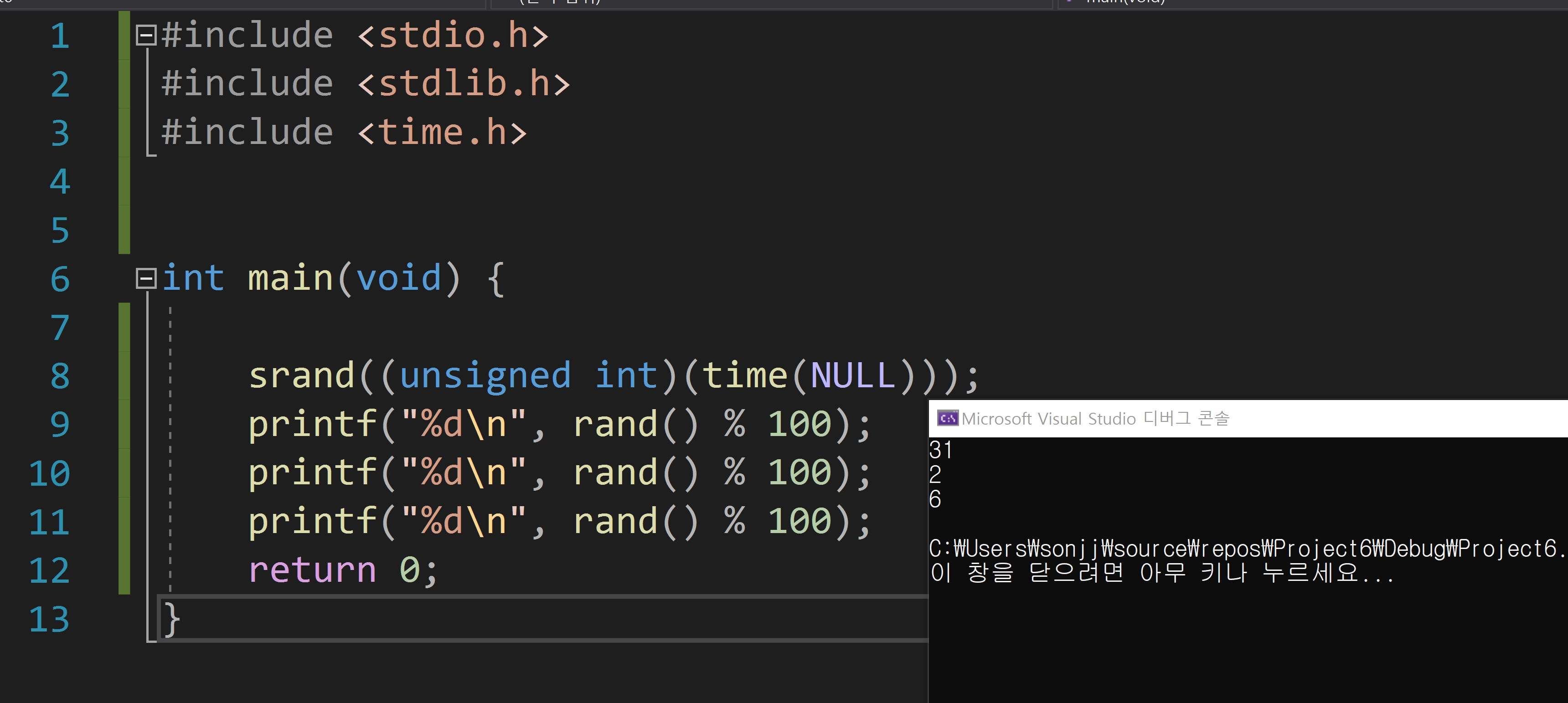
Task: Click line number 13 in the gutter
Action: (x=49, y=619)
